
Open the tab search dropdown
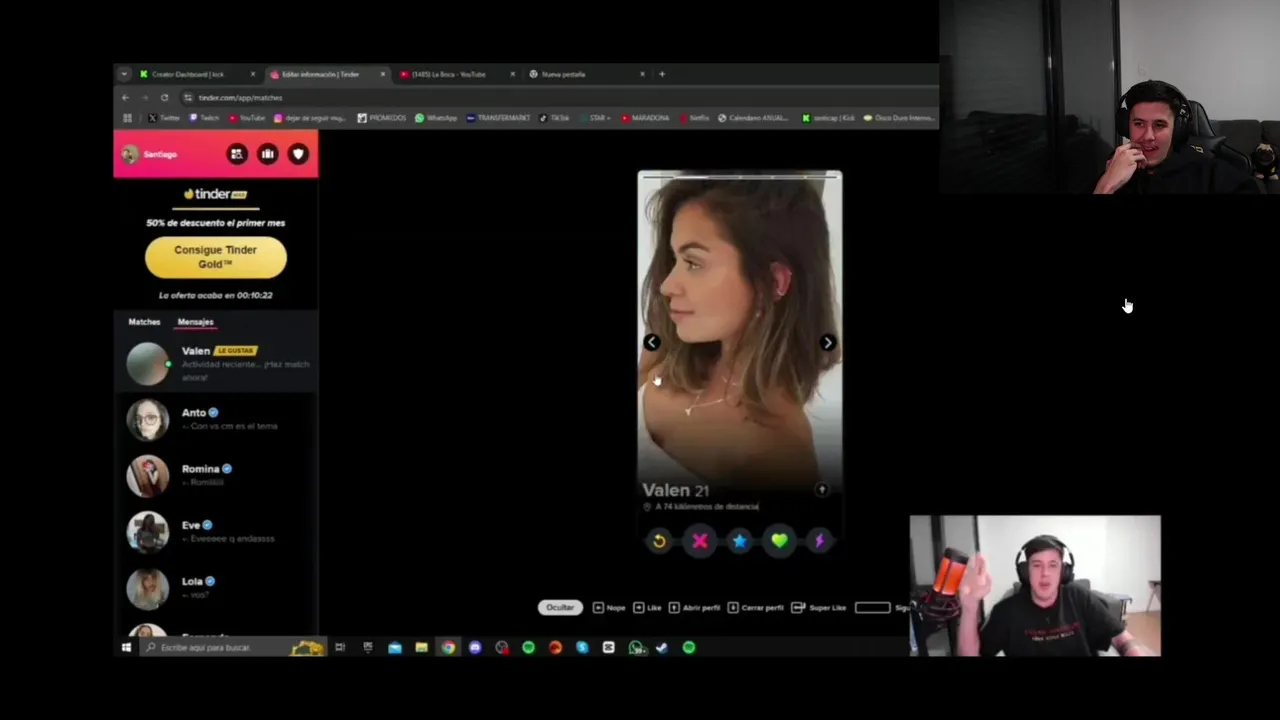(x=124, y=74)
